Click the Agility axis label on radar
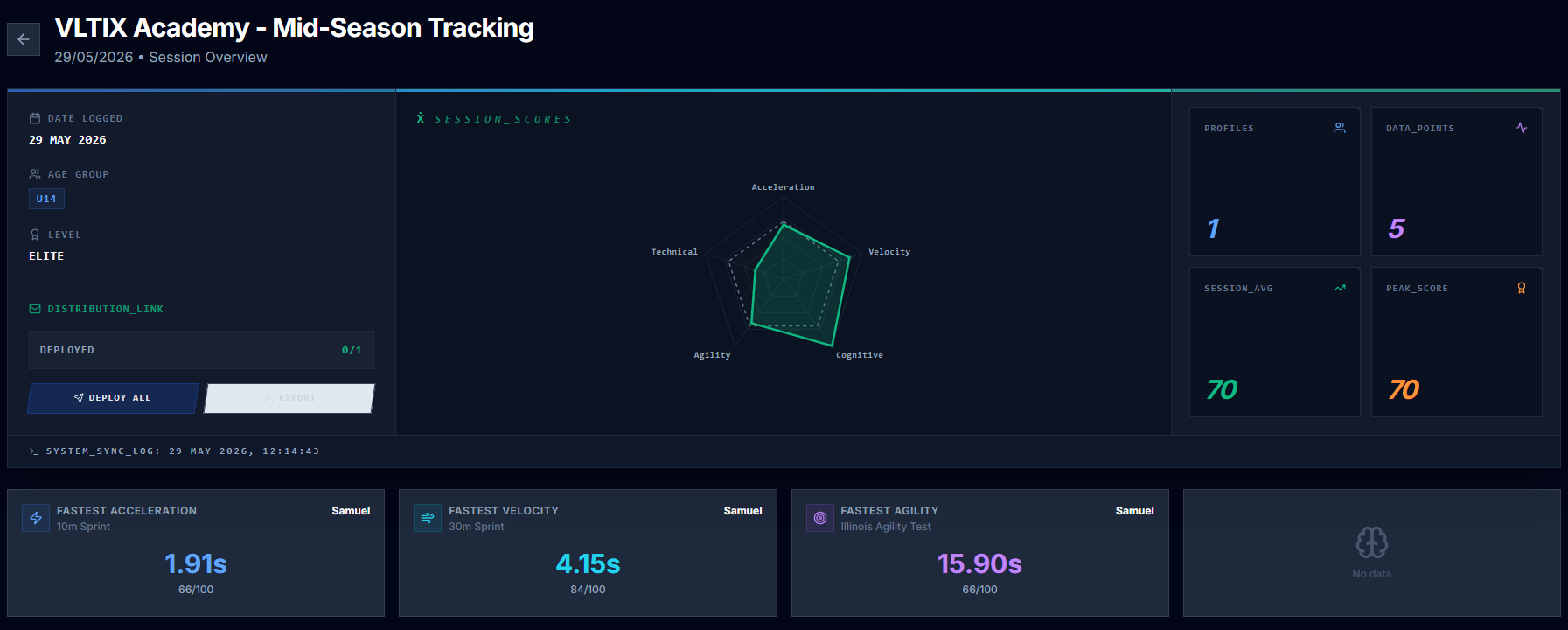 (x=712, y=355)
